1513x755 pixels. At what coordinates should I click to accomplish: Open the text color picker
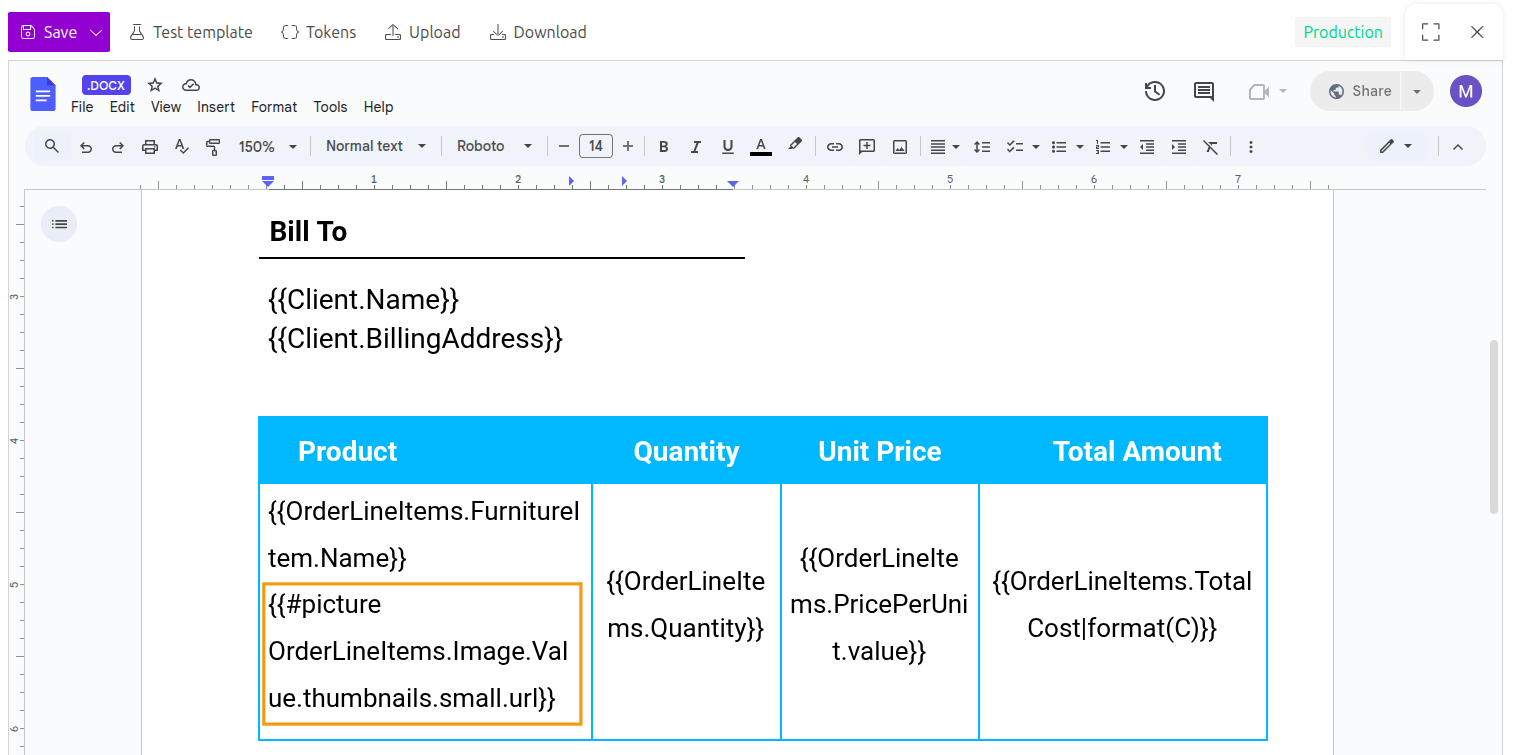761,146
